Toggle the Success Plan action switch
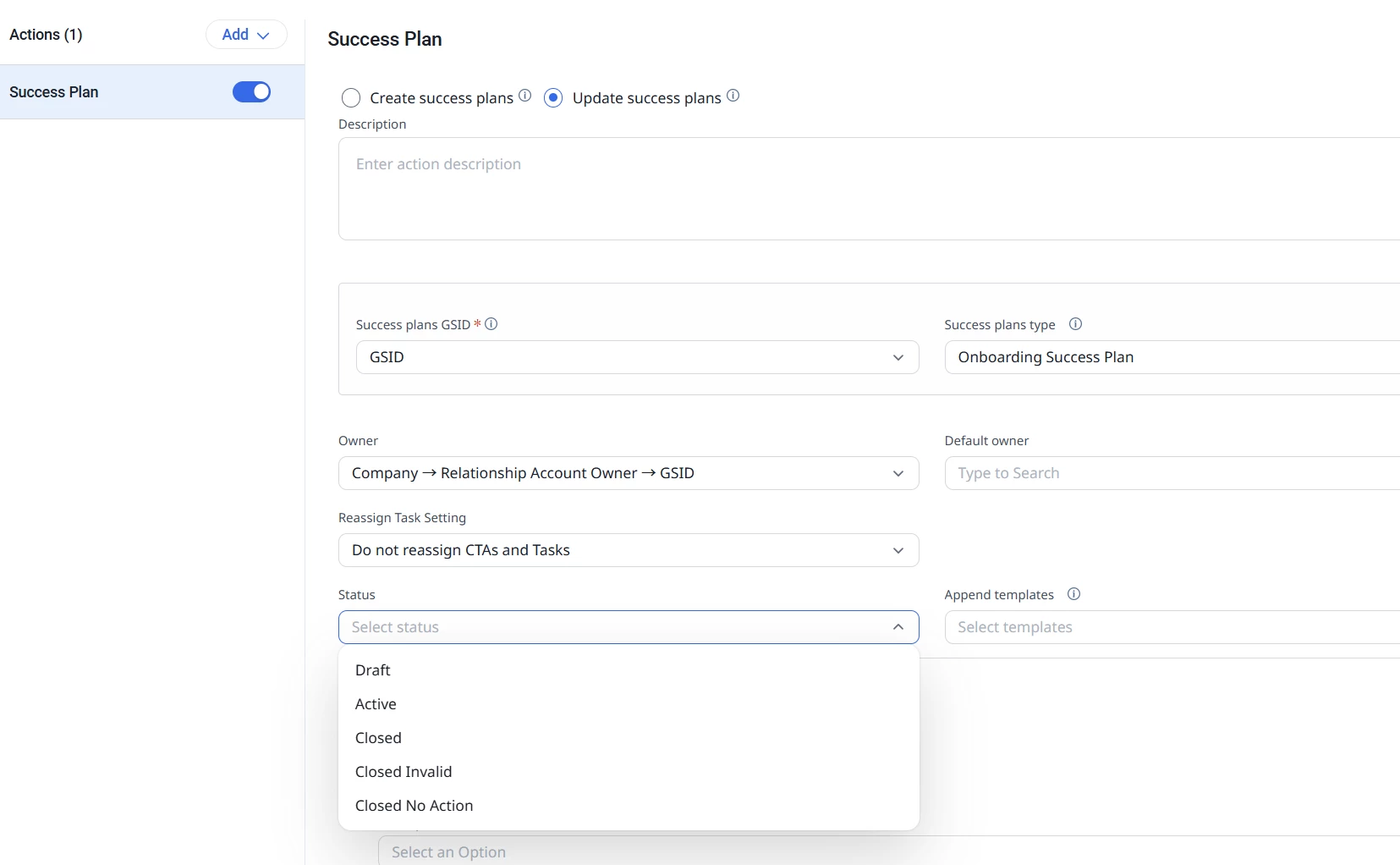Image resolution: width=1400 pixels, height=865 pixels. tap(251, 91)
